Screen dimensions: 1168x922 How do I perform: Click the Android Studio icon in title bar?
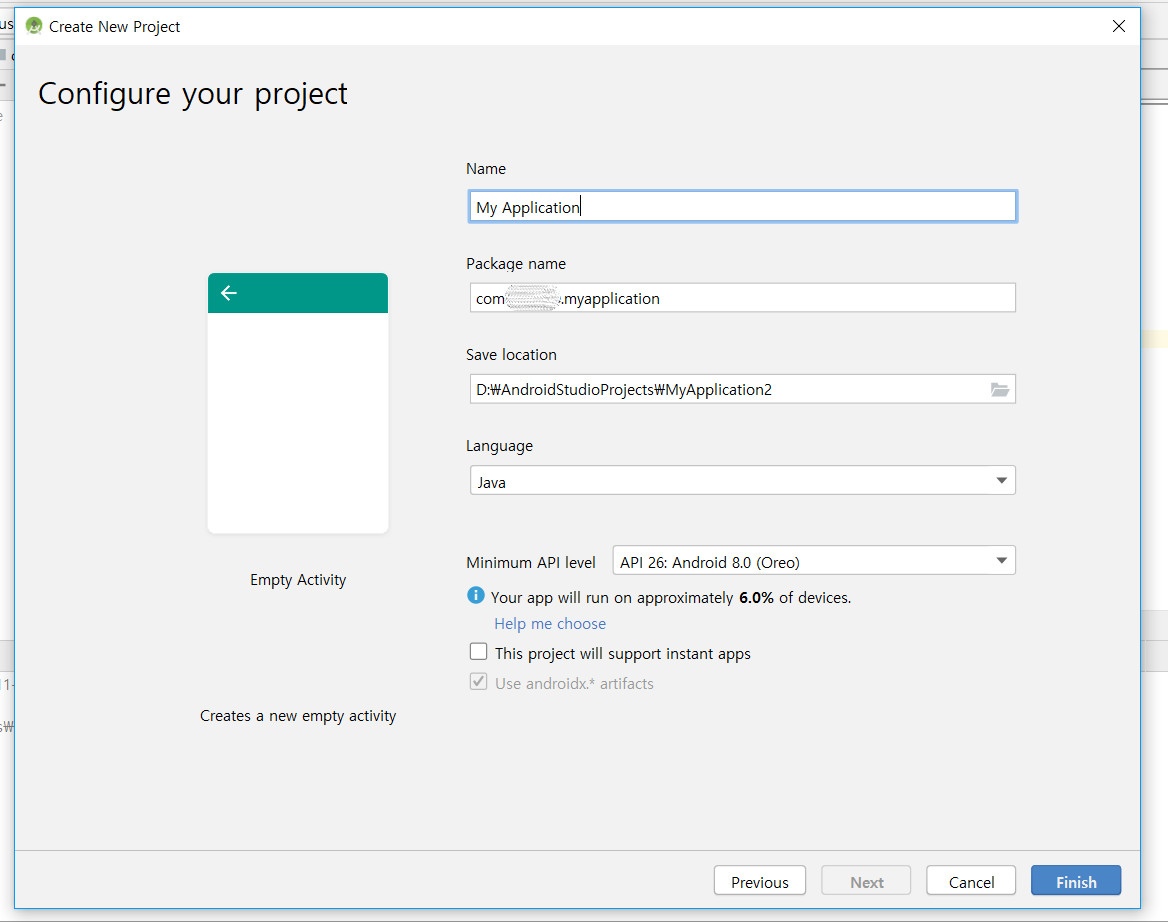[34, 26]
